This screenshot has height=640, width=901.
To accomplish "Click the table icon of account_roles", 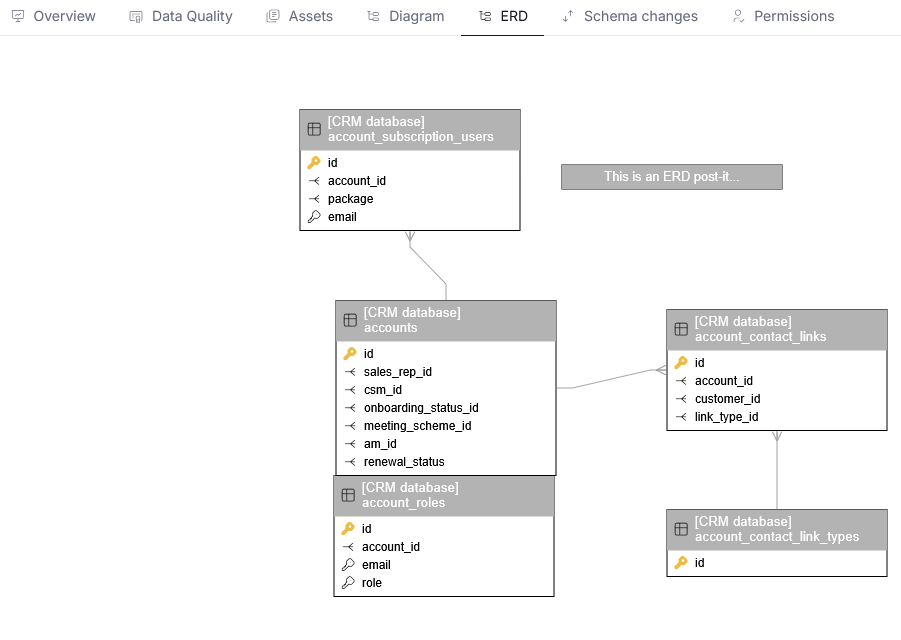I will (x=348, y=495).
